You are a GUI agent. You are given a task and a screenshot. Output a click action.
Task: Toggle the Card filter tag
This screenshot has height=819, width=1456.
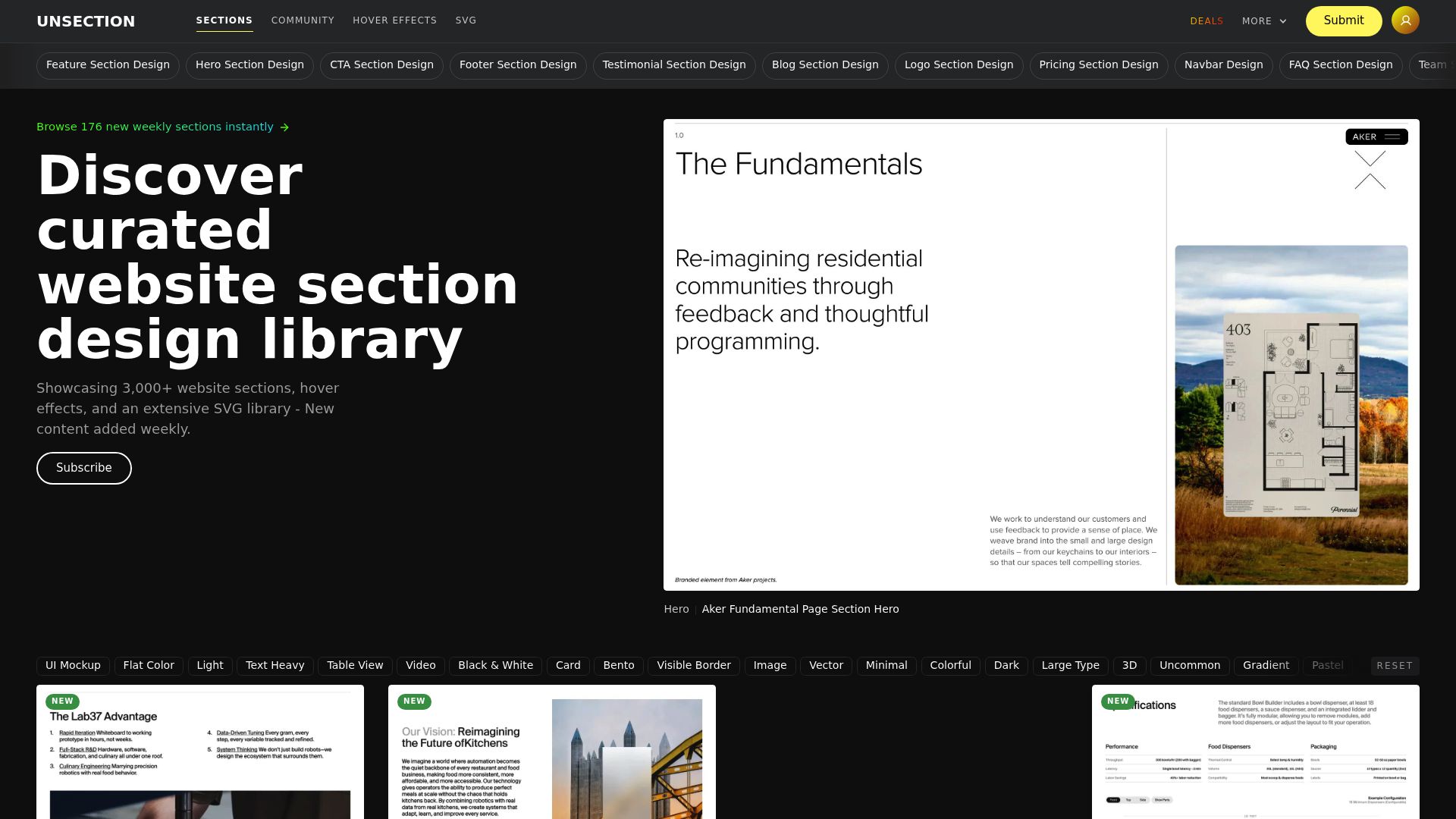click(568, 666)
